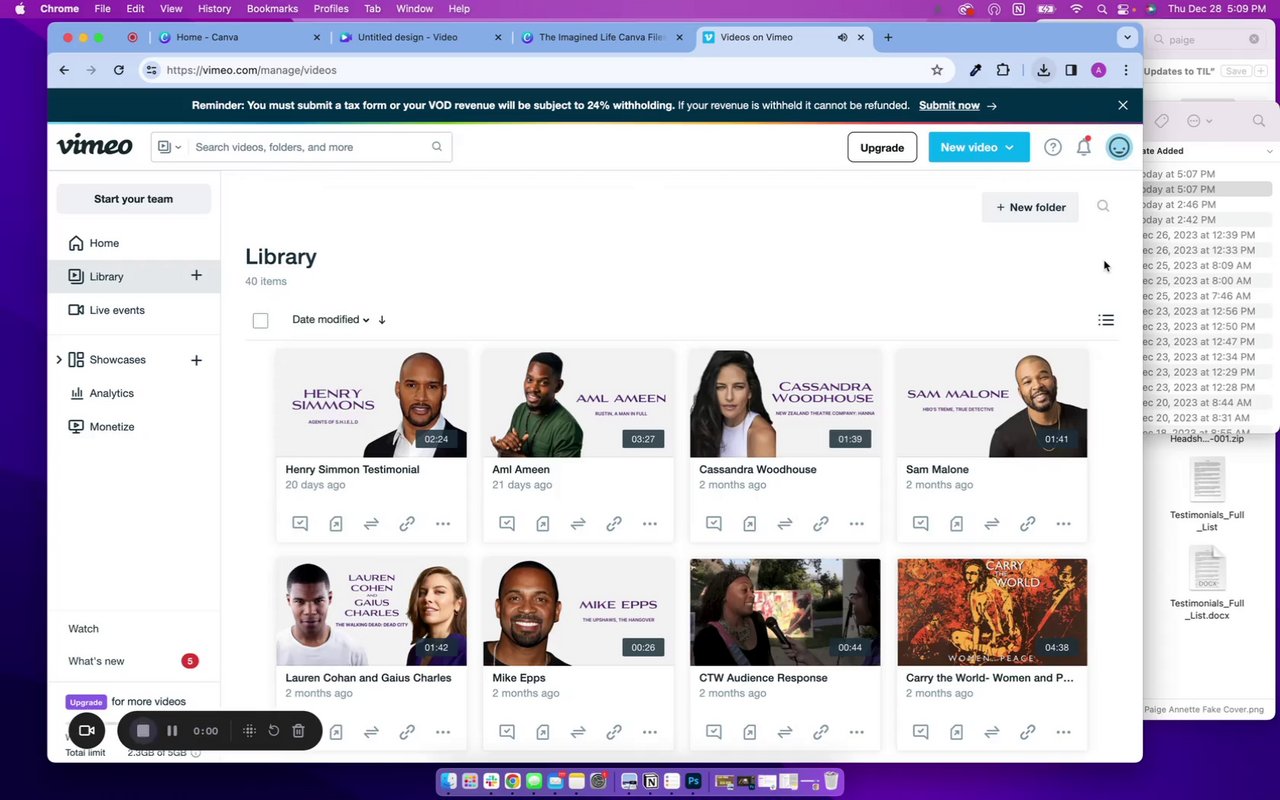Image resolution: width=1280 pixels, height=800 pixels.
Task: Open Chrome downloads icon
Action: pos(1043,70)
